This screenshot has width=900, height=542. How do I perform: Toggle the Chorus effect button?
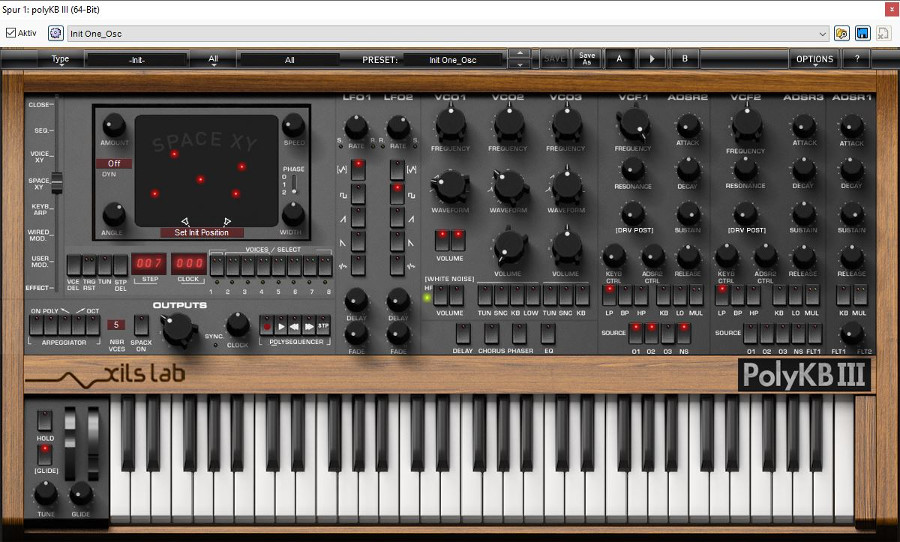pyautogui.click(x=491, y=334)
